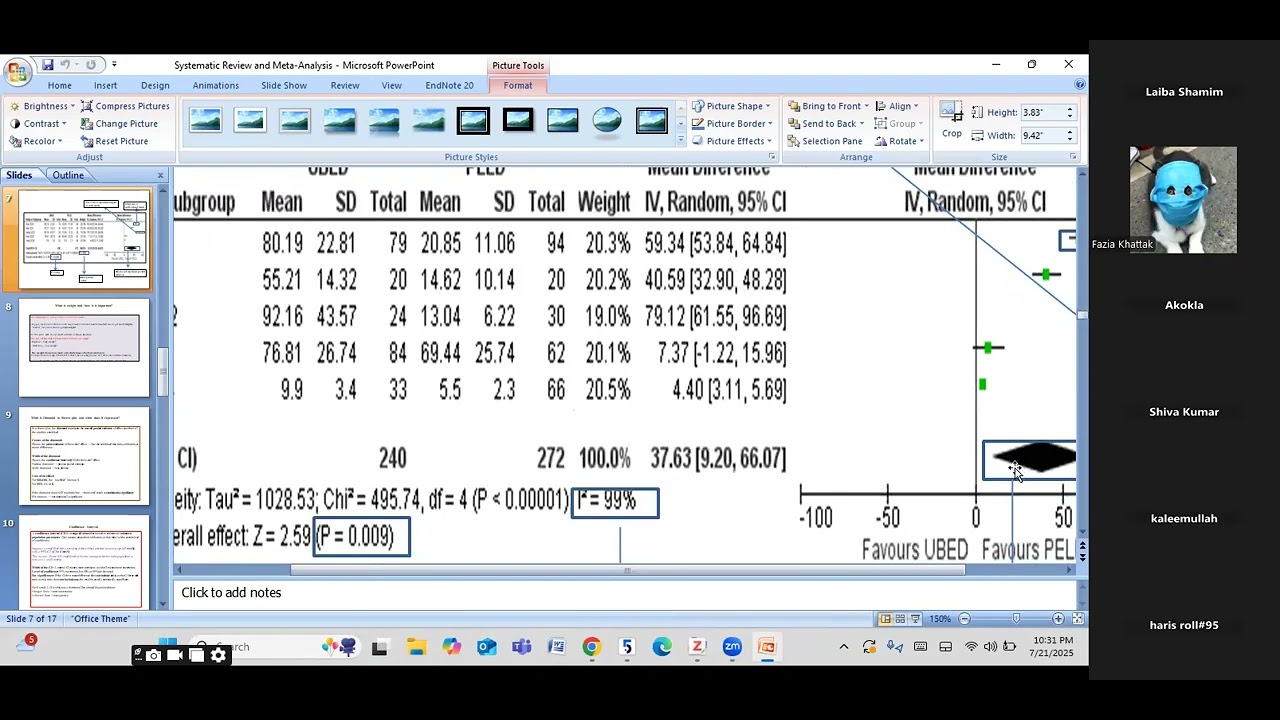Open the Office Button menu
This screenshot has width=1280, height=720.
pyautogui.click(x=17, y=72)
